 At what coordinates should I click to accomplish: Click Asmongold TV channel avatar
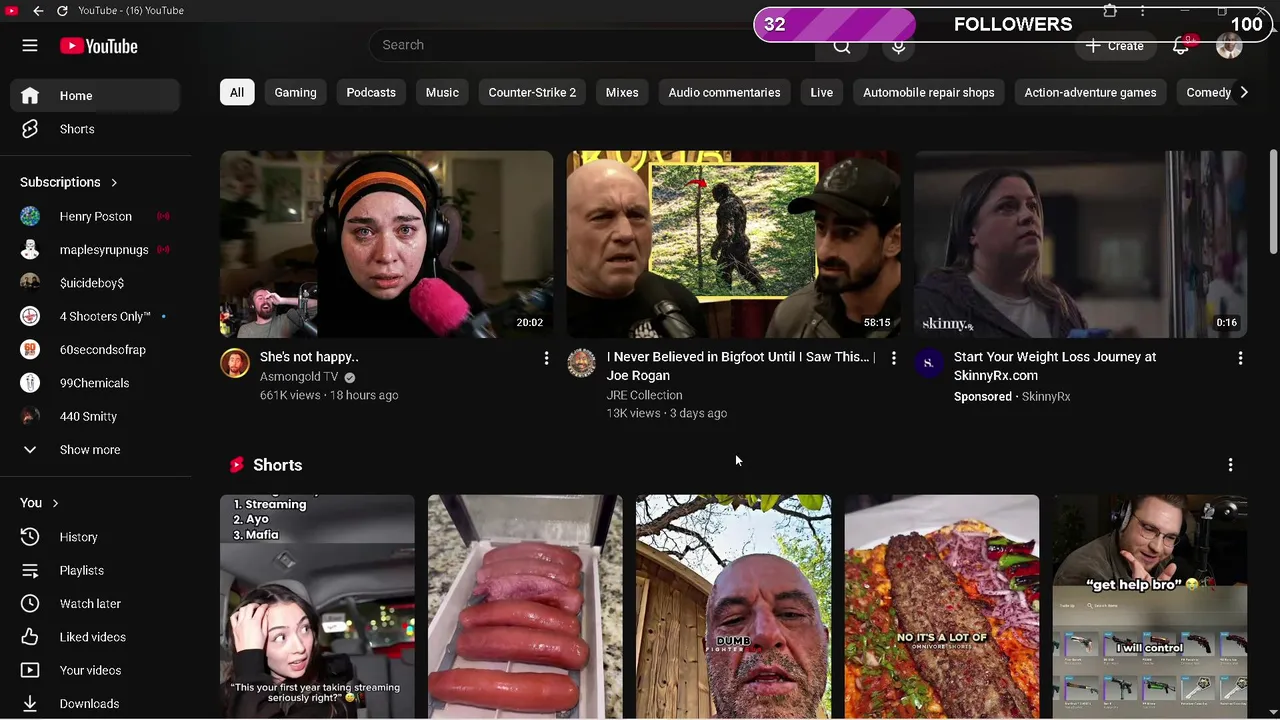(x=235, y=363)
